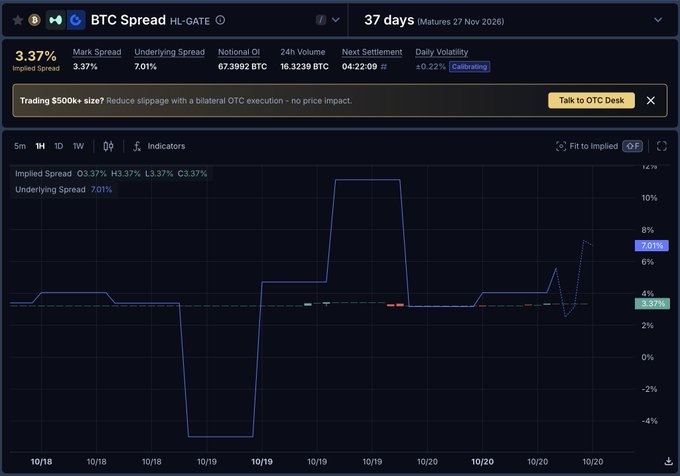The height and width of the screenshot is (476, 680).
Task: Click the Next Settlement label
Action: click(x=372, y=52)
